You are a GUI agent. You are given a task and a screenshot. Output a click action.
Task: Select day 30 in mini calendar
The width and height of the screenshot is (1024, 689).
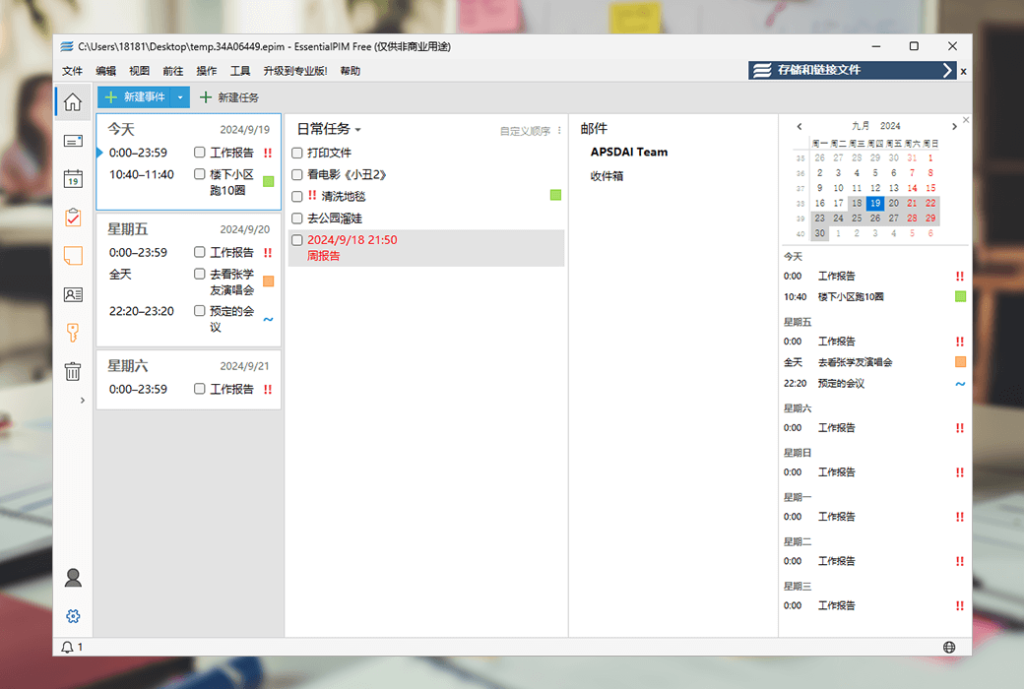(820, 233)
